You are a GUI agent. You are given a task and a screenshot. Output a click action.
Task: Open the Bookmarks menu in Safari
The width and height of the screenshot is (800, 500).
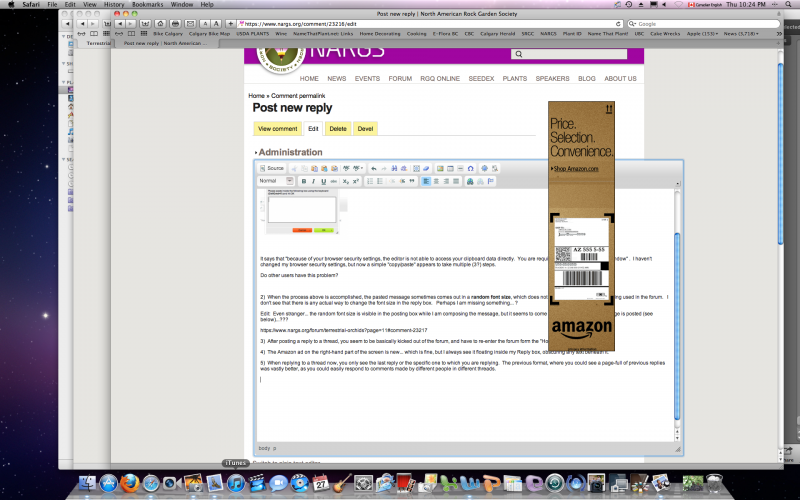point(147,4)
